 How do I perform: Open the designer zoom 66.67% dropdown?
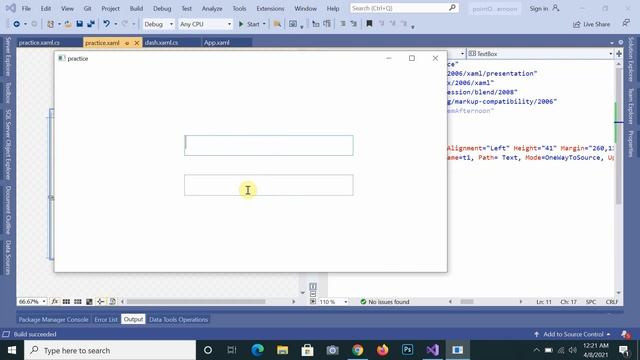[32, 302]
